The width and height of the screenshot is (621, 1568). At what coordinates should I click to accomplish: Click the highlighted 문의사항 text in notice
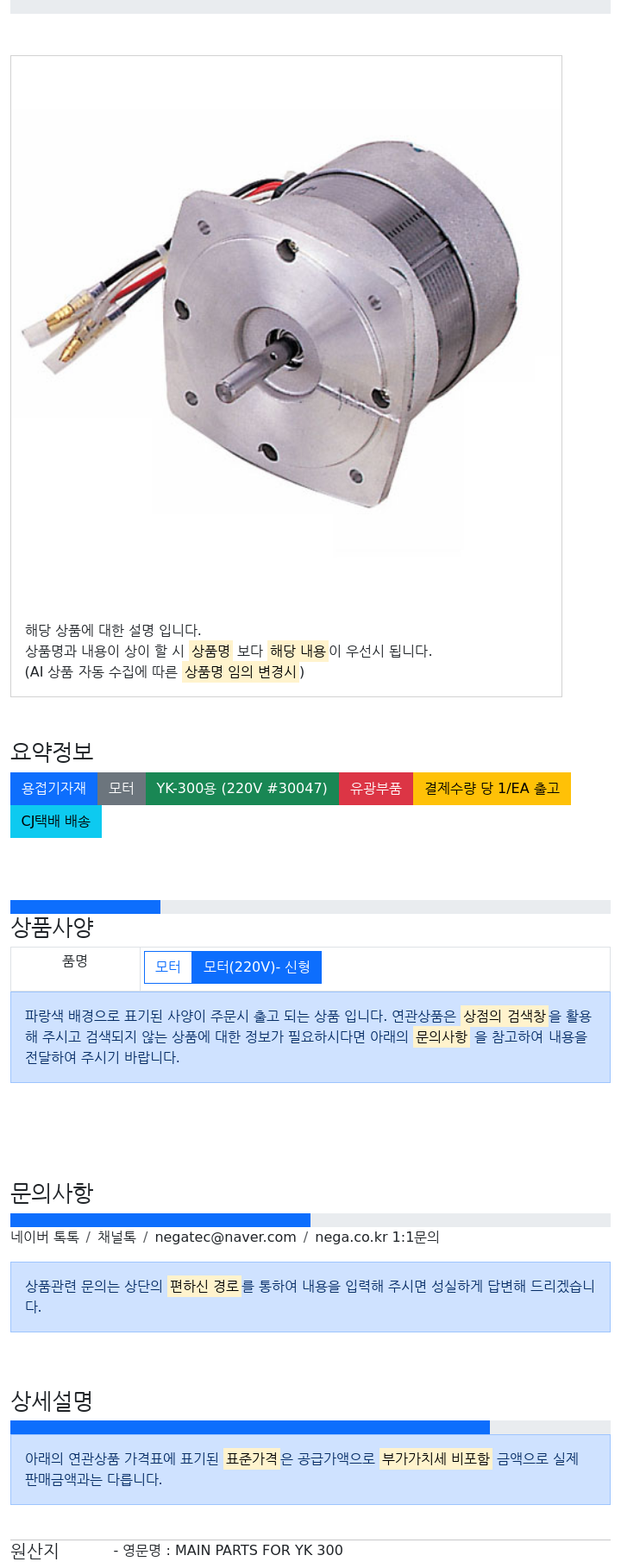(x=441, y=1037)
